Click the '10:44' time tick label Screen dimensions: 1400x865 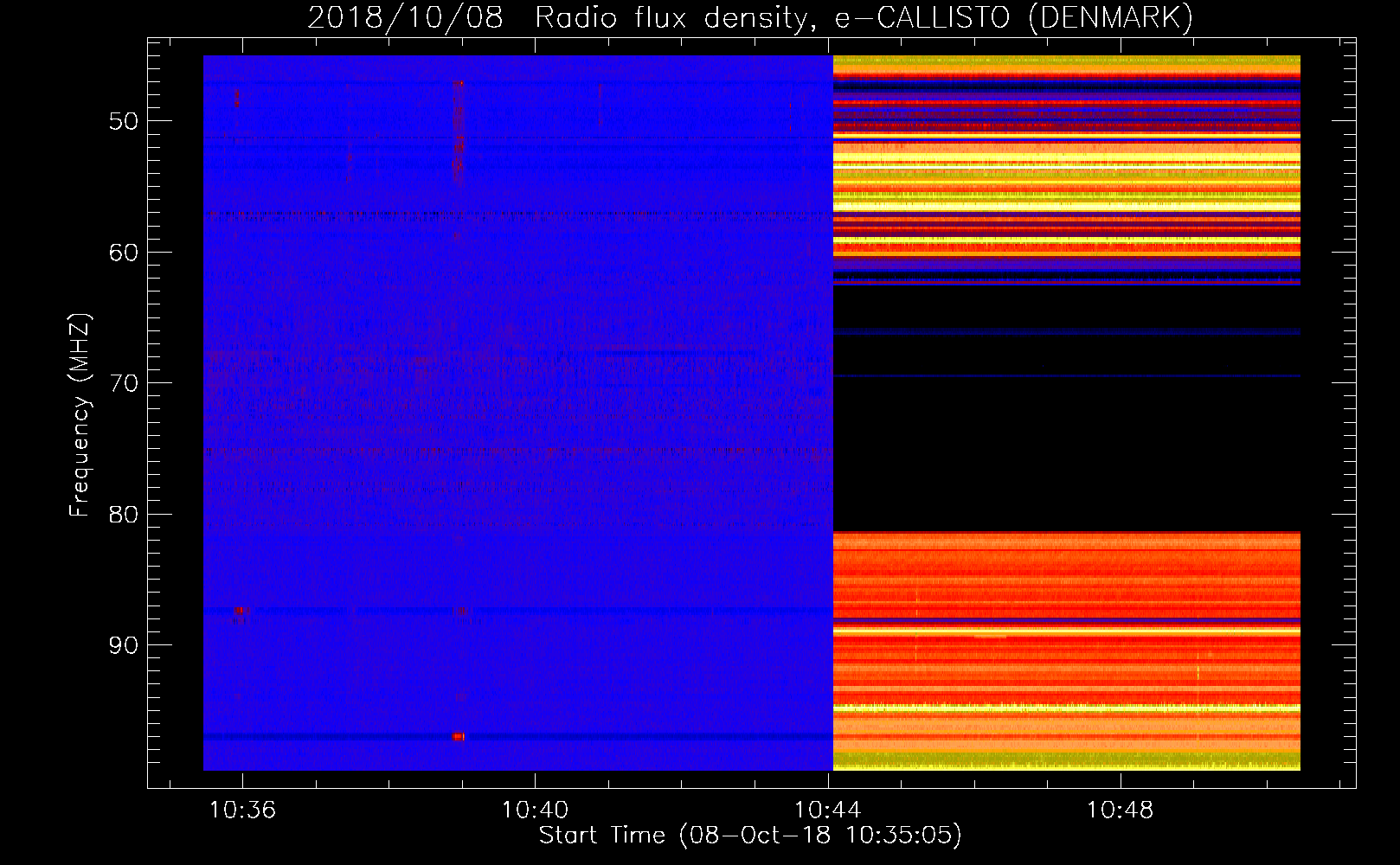tap(828, 811)
